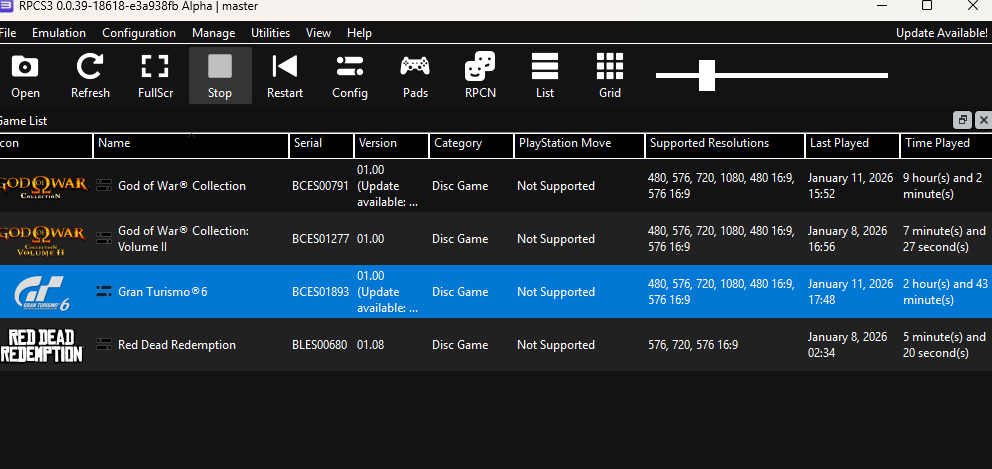Click January 11, 2026 17:48 cell
Image resolution: width=992 pixels, height=469 pixels.
click(850, 292)
